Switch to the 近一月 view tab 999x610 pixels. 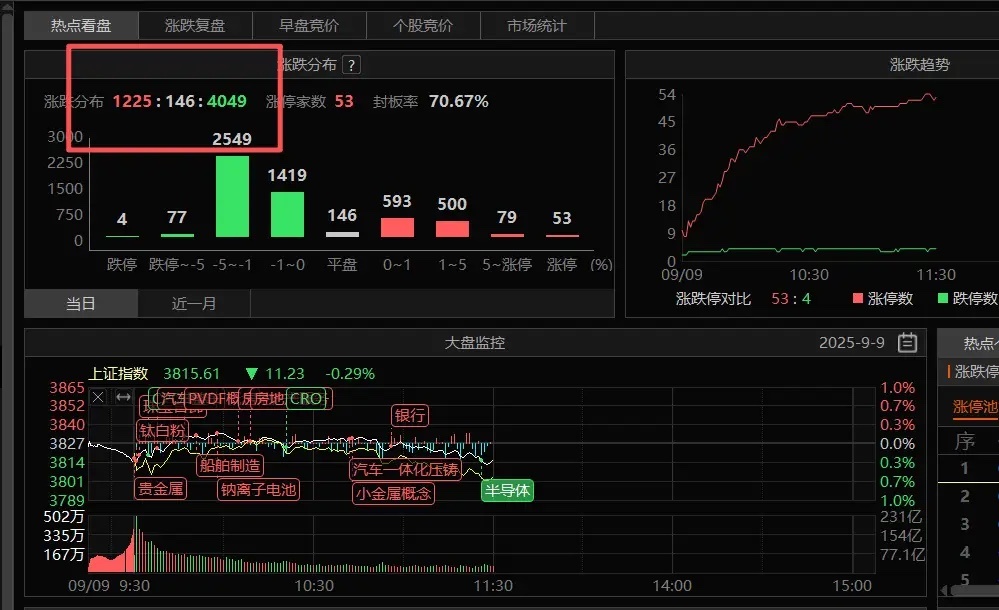click(194, 303)
